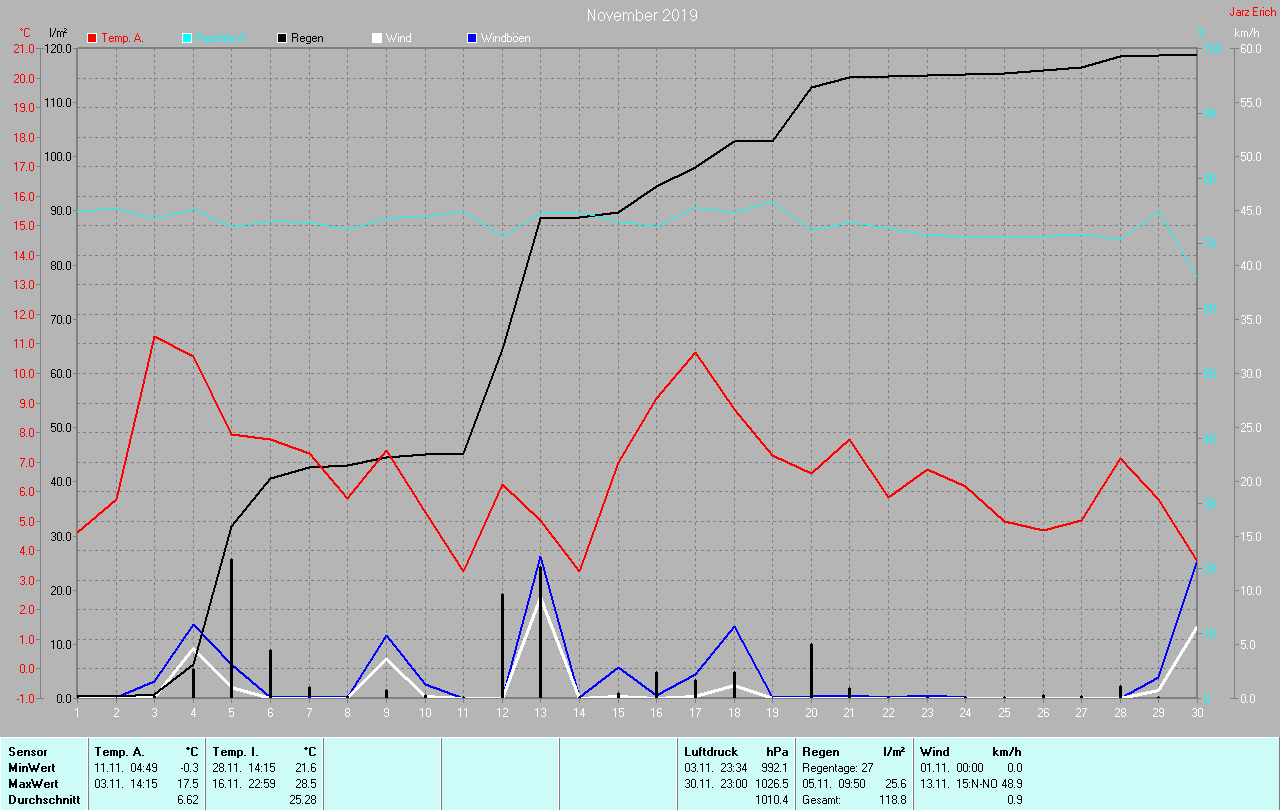
Task: Click the November 2019 chart title
Action: click(x=642, y=15)
